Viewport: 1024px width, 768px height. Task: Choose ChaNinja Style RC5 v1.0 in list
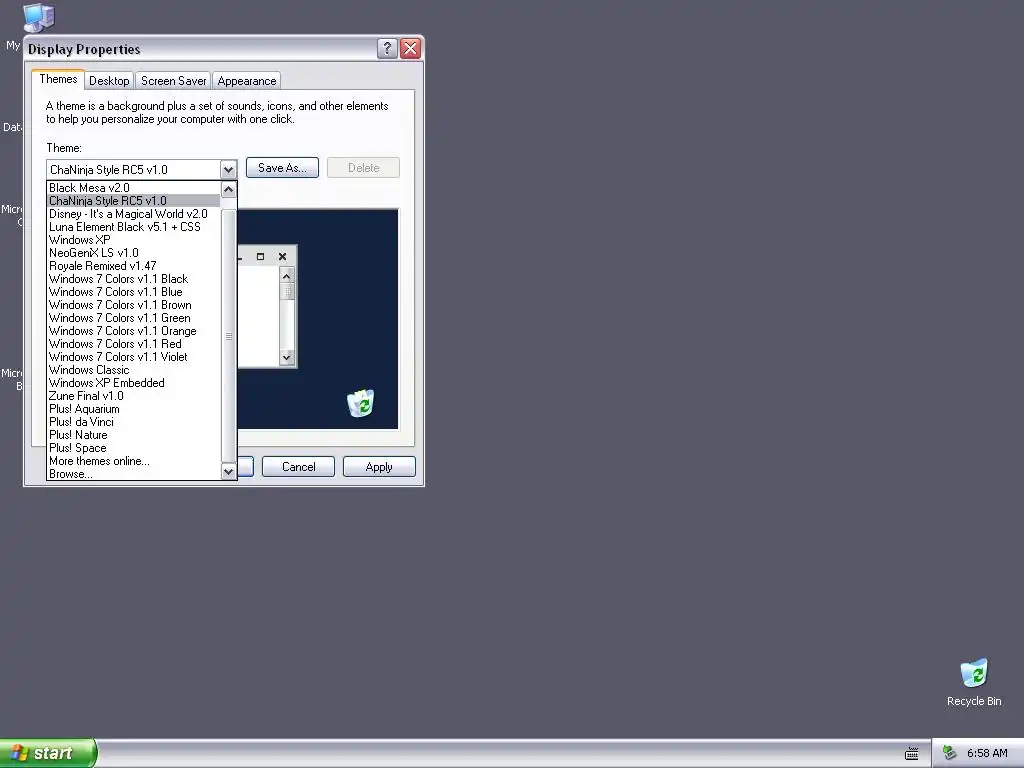pos(135,201)
